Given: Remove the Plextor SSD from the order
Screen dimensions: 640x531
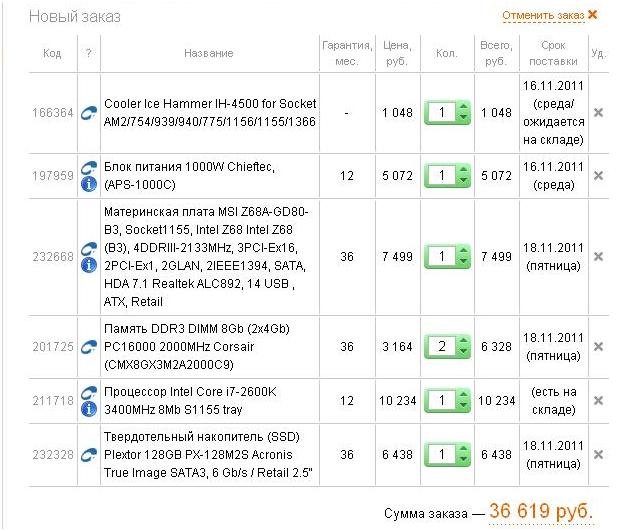Looking at the screenshot, I should click(x=598, y=453).
